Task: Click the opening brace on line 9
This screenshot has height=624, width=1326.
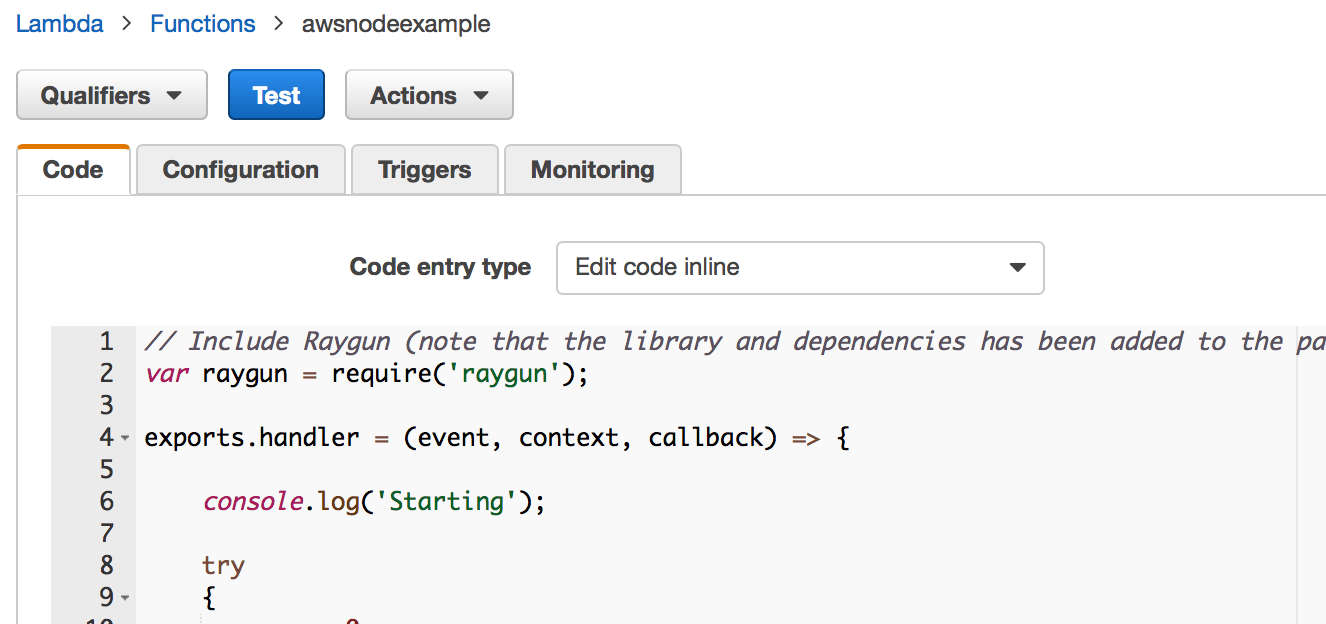Action: coord(209,598)
